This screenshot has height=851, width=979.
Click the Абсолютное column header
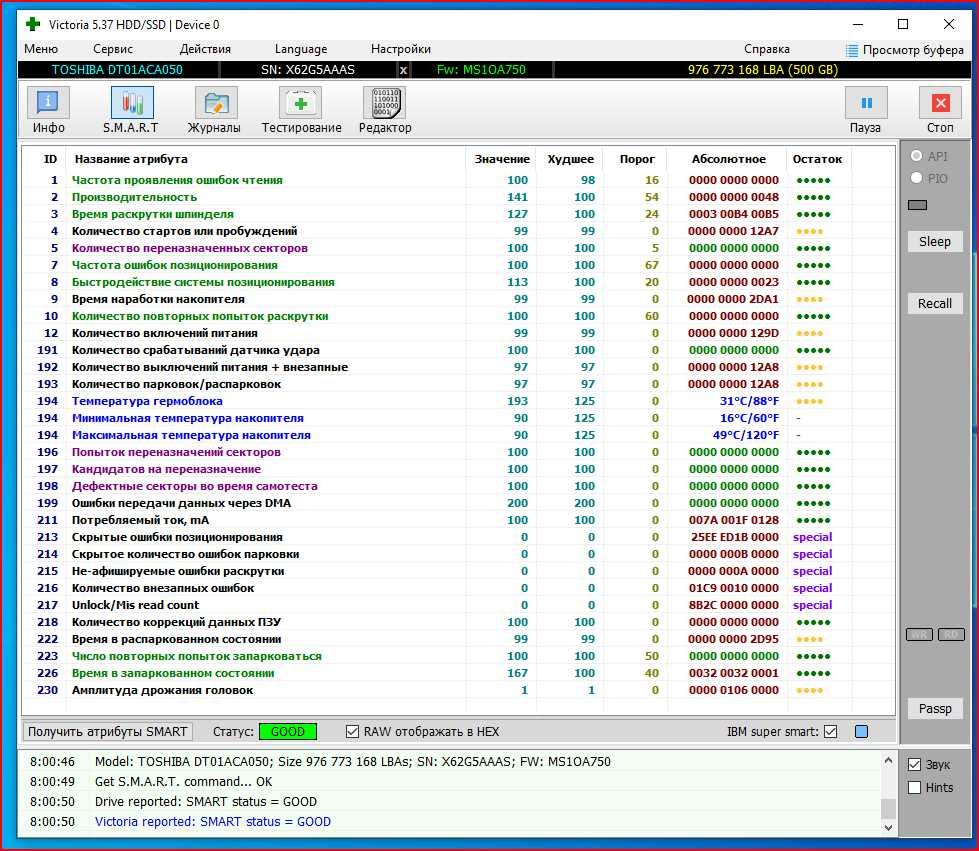(x=728, y=159)
